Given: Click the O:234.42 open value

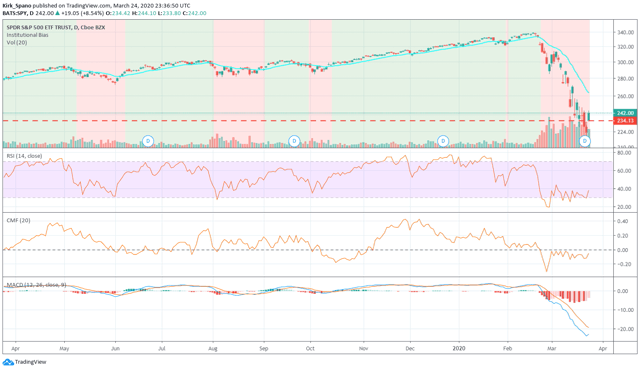Looking at the screenshot, I should (x=118, y=13).
